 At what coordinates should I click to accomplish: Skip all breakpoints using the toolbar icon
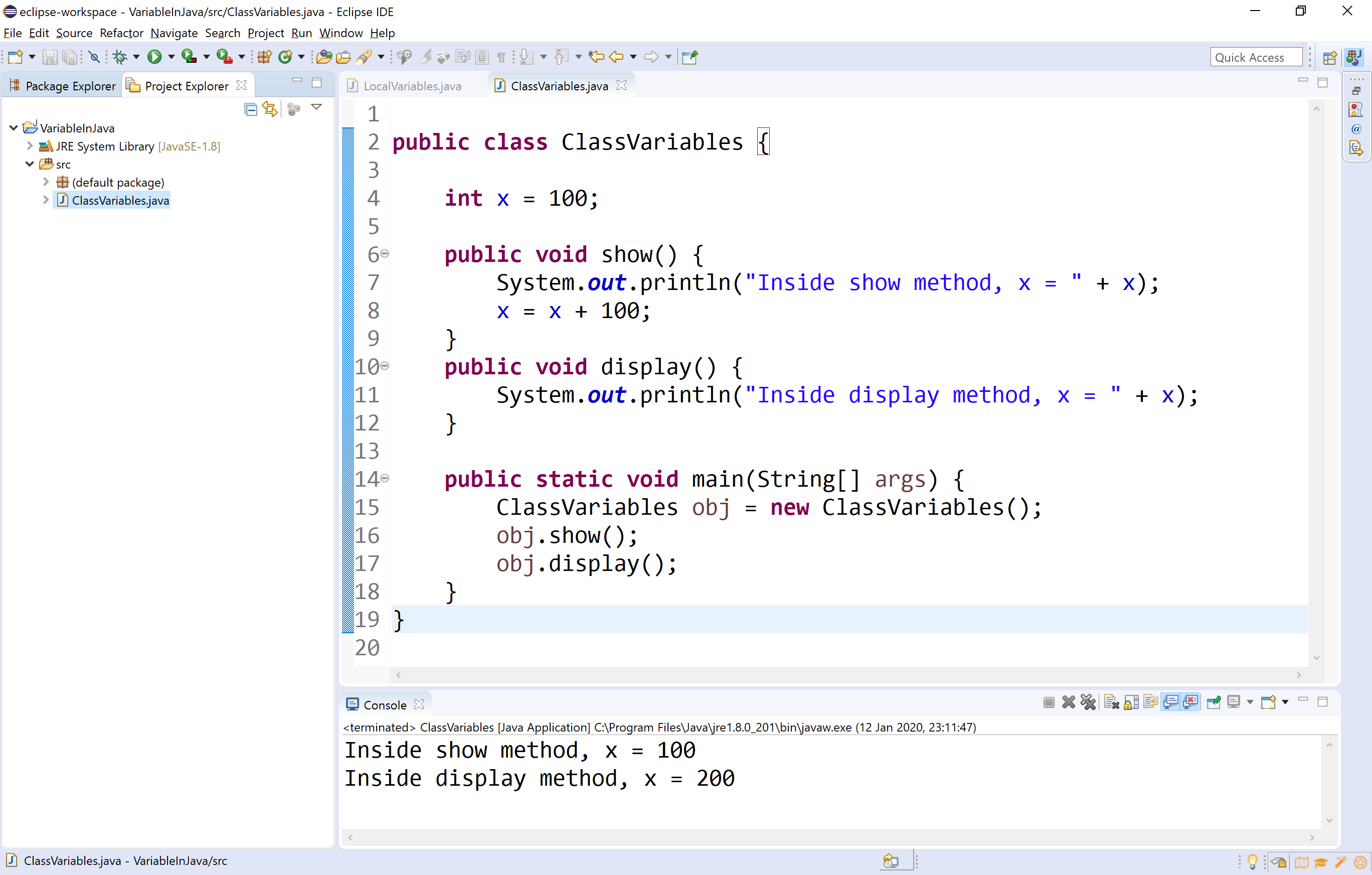(x=94, y=56)
